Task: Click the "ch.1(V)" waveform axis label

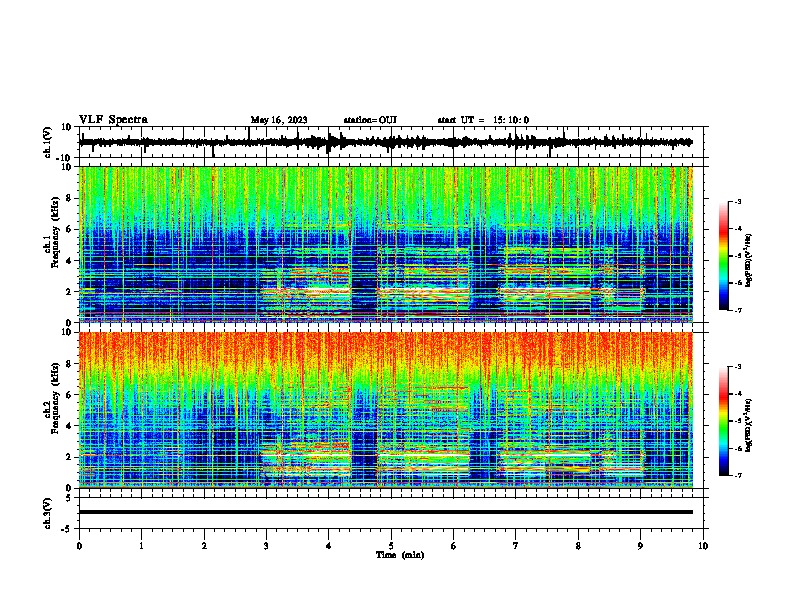Action: 48,142
